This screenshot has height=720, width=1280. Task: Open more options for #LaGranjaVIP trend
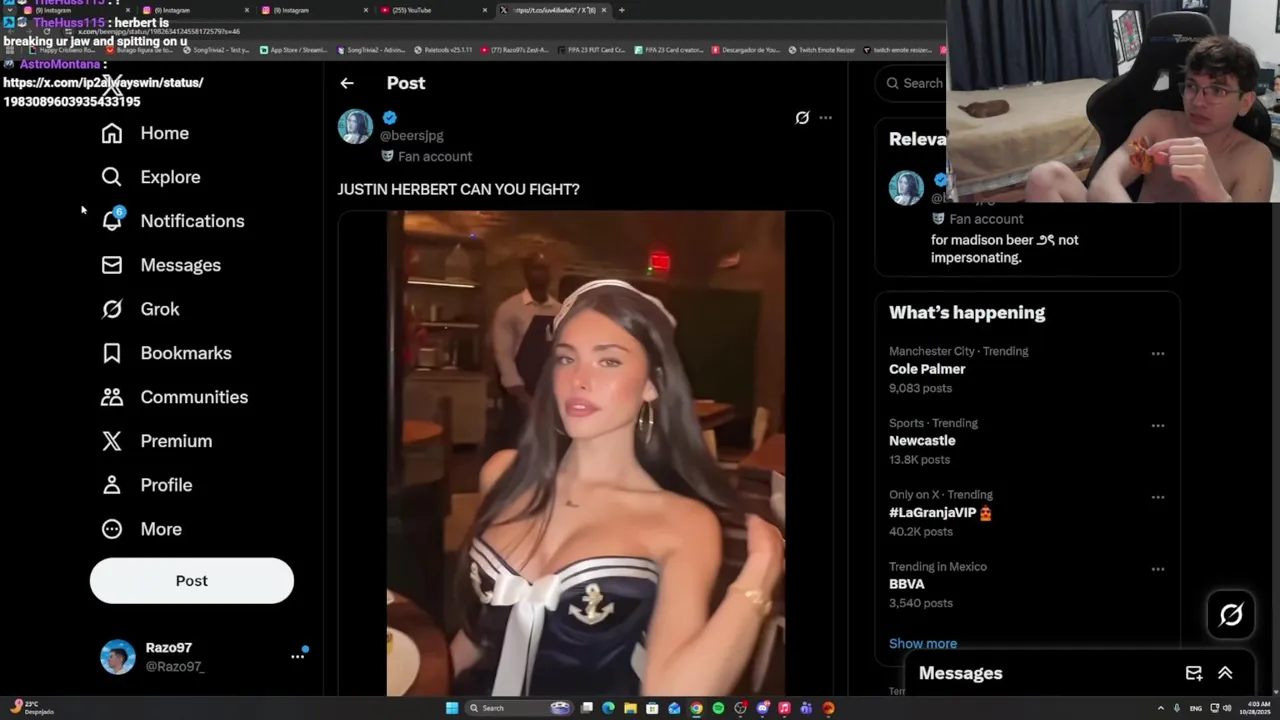coord(1158,497)
